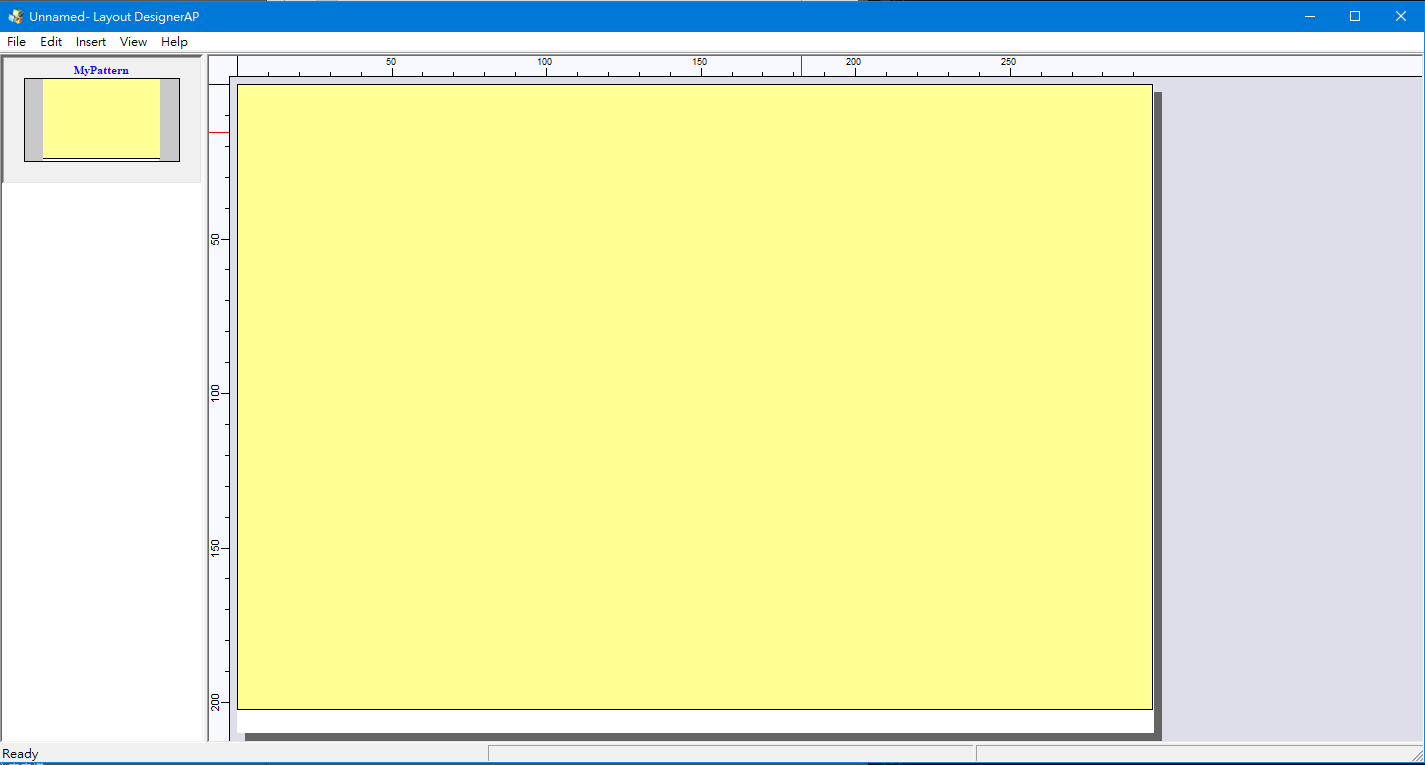Click the resize grip in status bar corner

coord(1416,756)
